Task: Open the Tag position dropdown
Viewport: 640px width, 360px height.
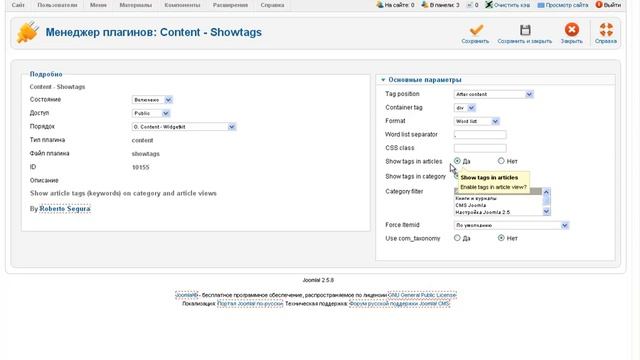Action: click(493, 94)
